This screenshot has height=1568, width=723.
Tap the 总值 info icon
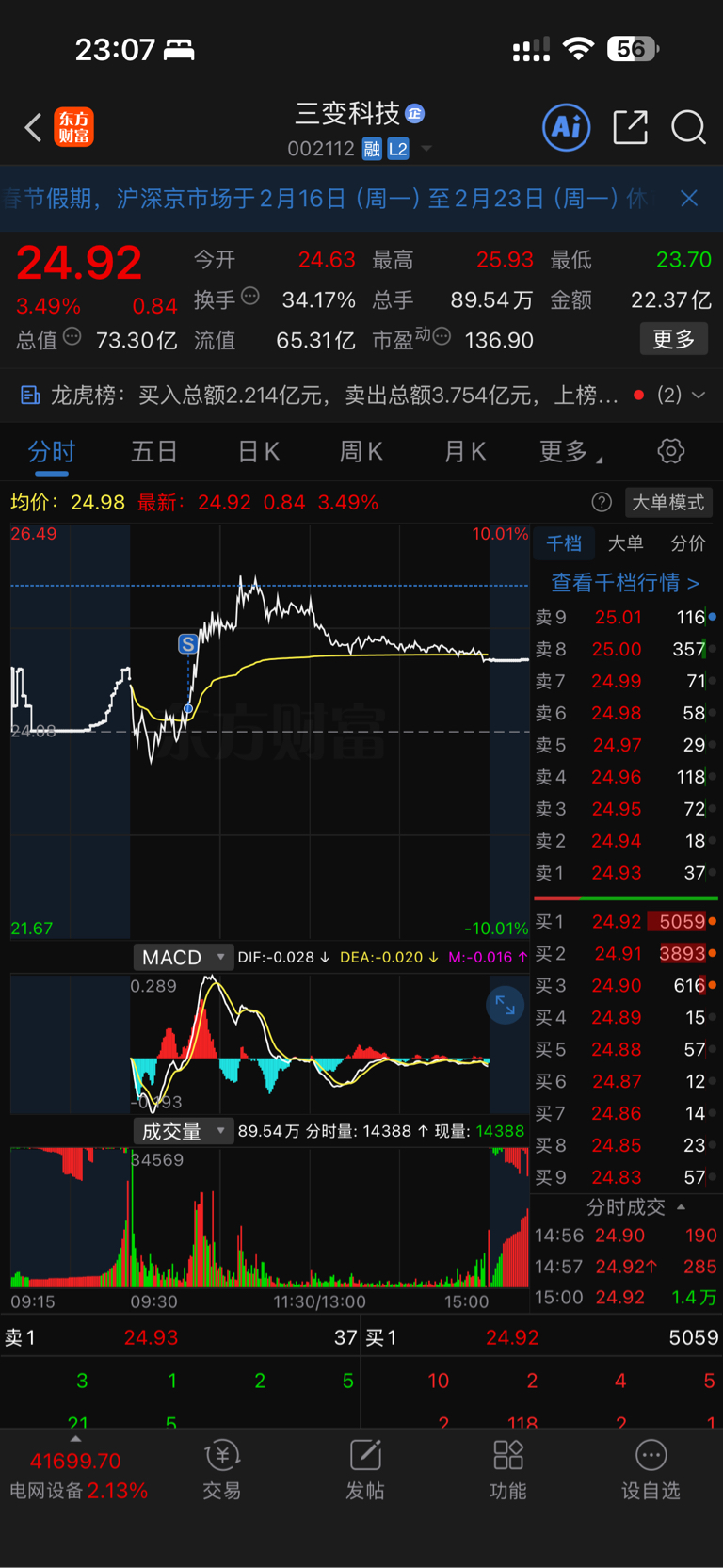[72, 336]
